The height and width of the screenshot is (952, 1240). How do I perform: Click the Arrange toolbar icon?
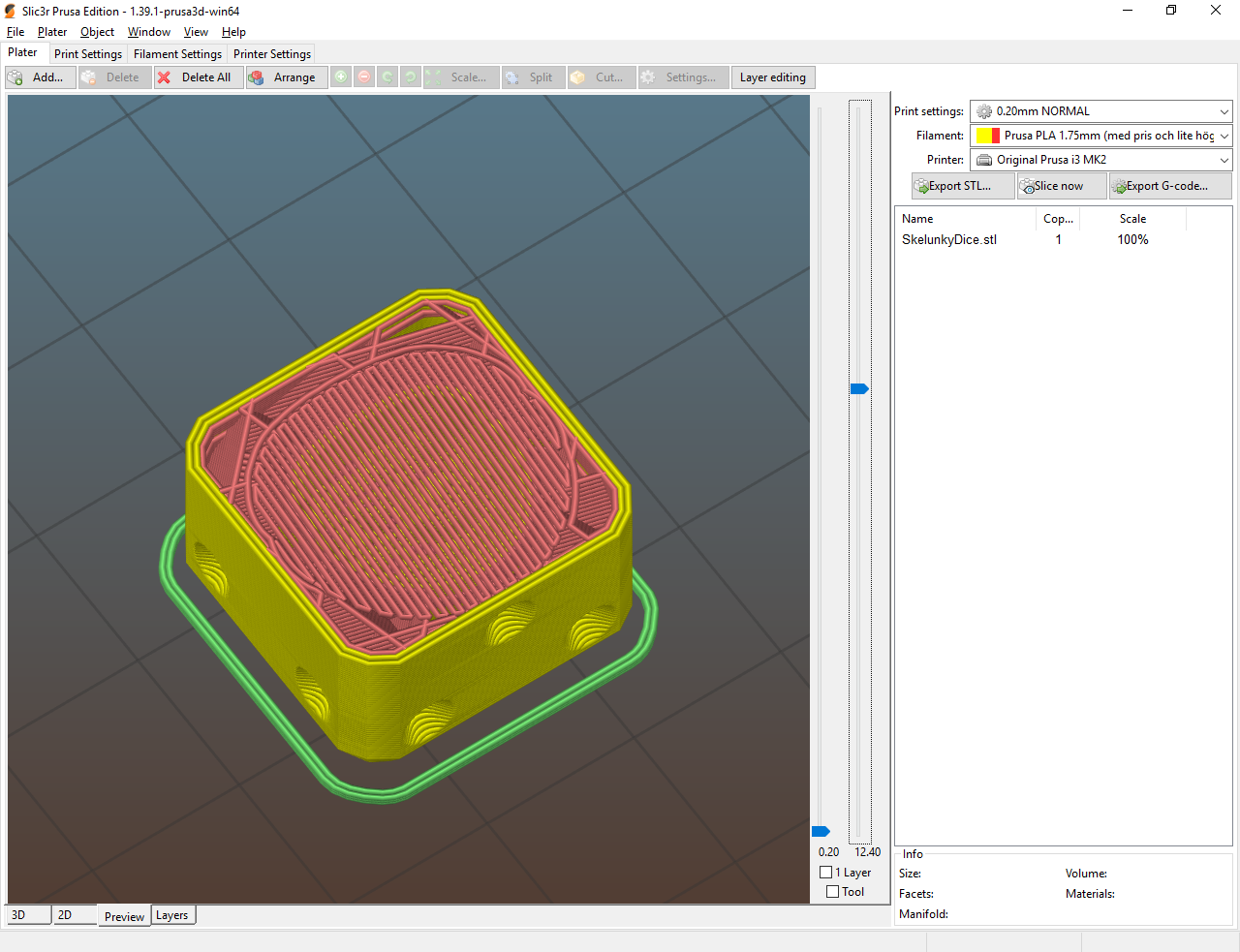(258, 77)
